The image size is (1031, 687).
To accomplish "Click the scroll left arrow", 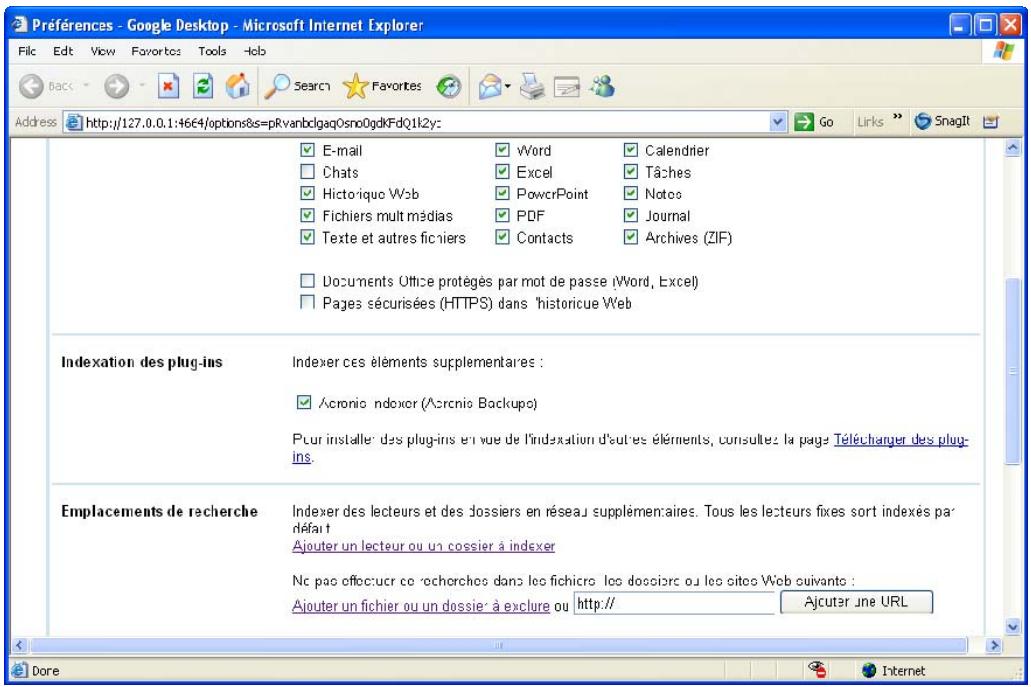I will (19, 645).
